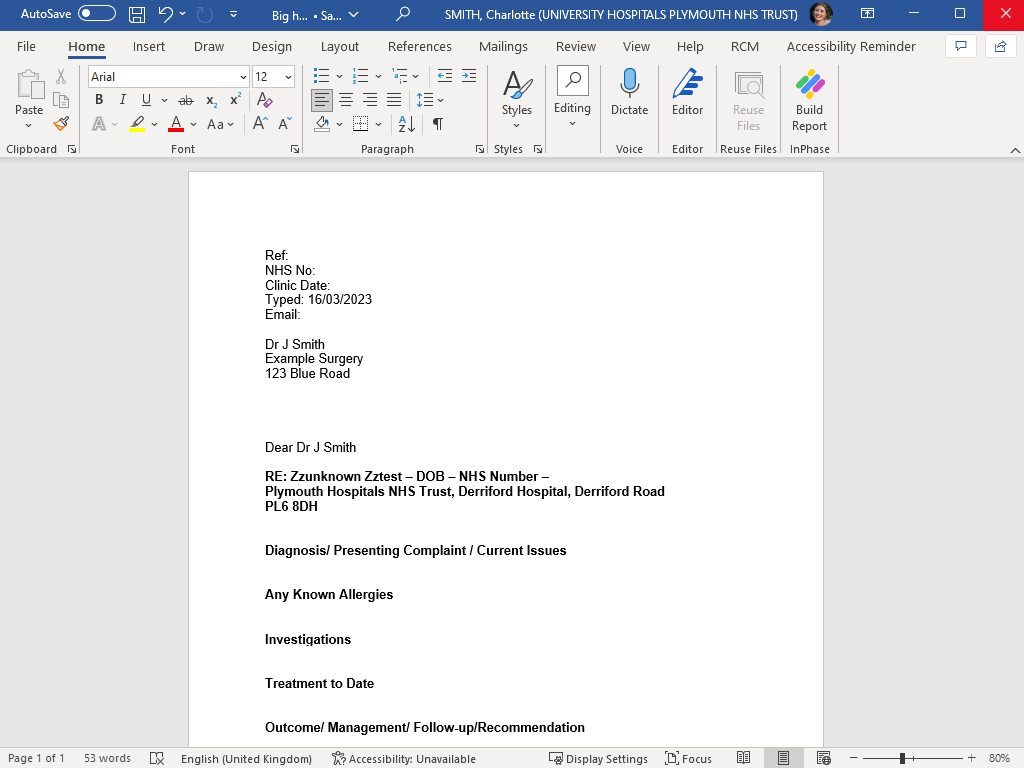This screenshot has width=1024, height=768.
Task: Apply superscript formatting
Action: 235,100
